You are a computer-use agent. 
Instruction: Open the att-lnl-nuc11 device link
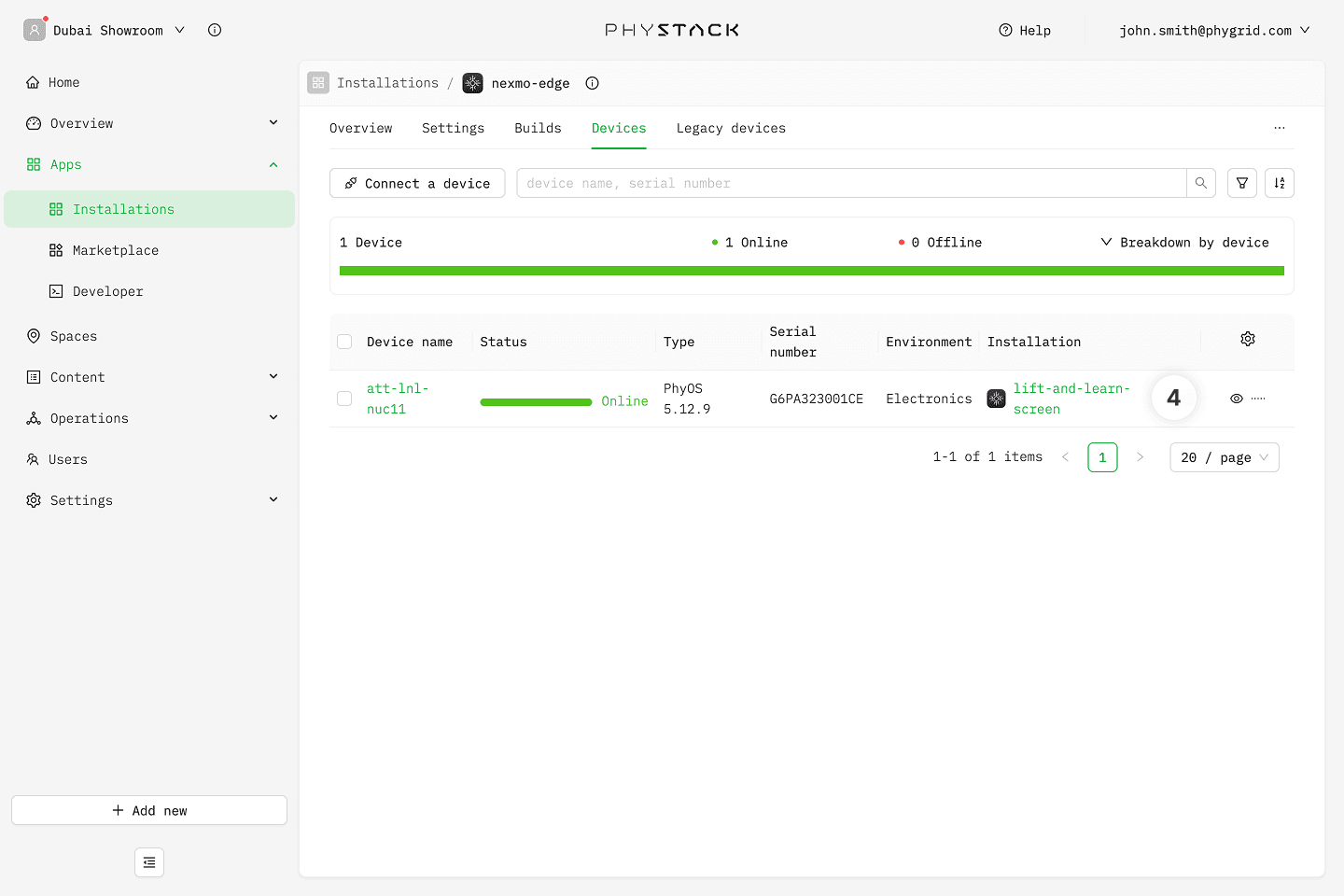tap(398, 399)
